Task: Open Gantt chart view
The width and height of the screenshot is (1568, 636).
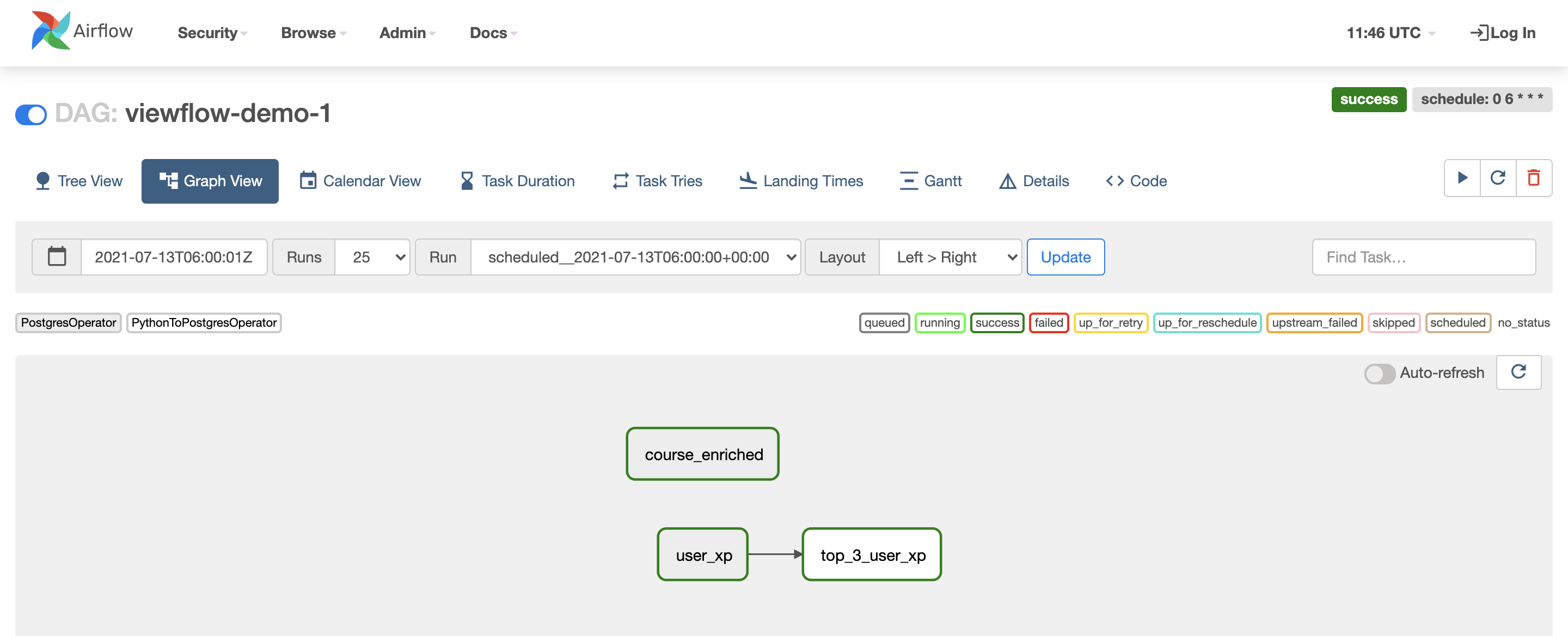Action: [x=930, y=181]
